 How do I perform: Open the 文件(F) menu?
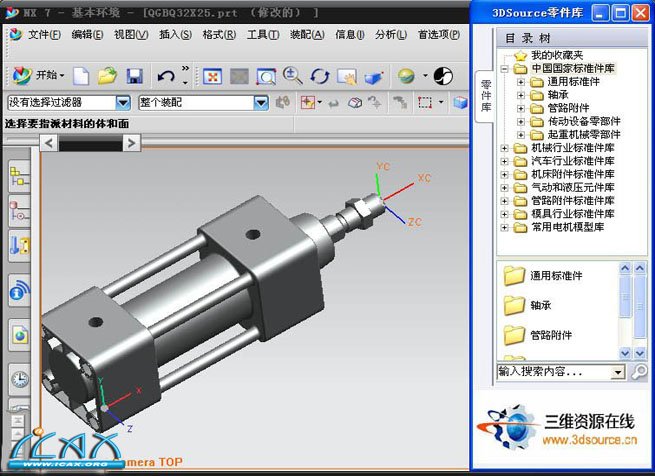[x=44, y=34]
